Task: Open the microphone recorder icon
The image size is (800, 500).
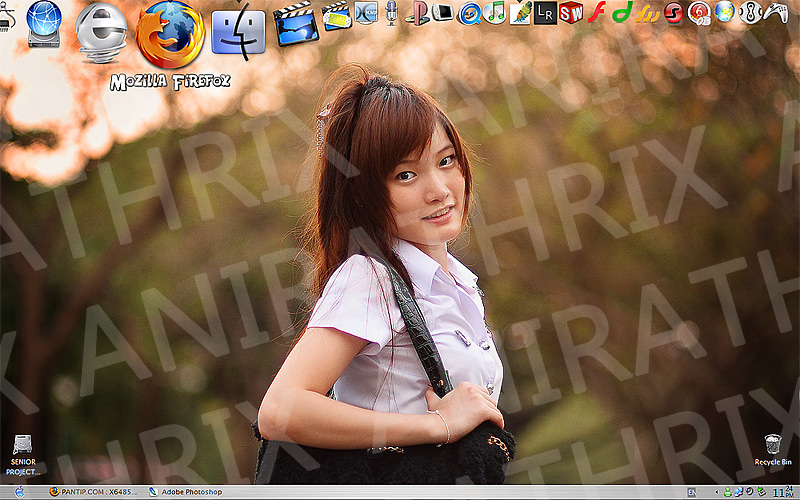Action: click(x=391, y=13)
